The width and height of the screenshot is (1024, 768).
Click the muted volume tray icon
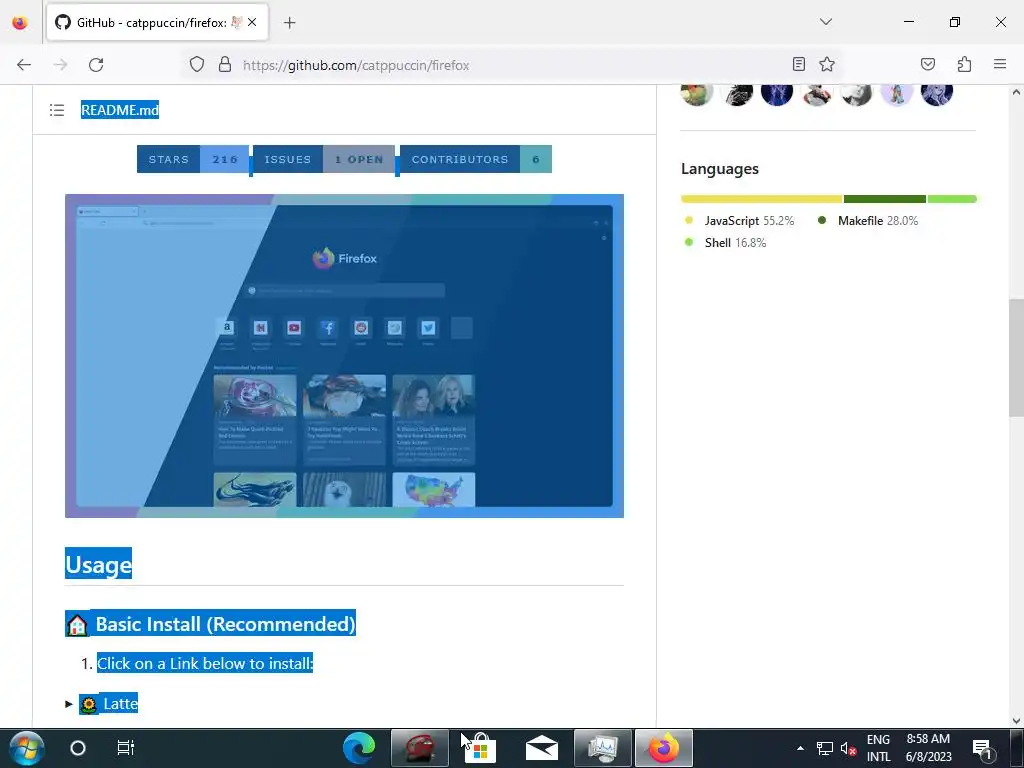pos(848,748)
